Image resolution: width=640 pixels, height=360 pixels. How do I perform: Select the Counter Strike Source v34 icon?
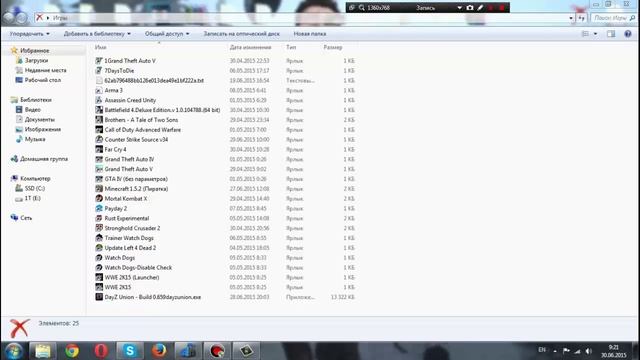(99, 140)
